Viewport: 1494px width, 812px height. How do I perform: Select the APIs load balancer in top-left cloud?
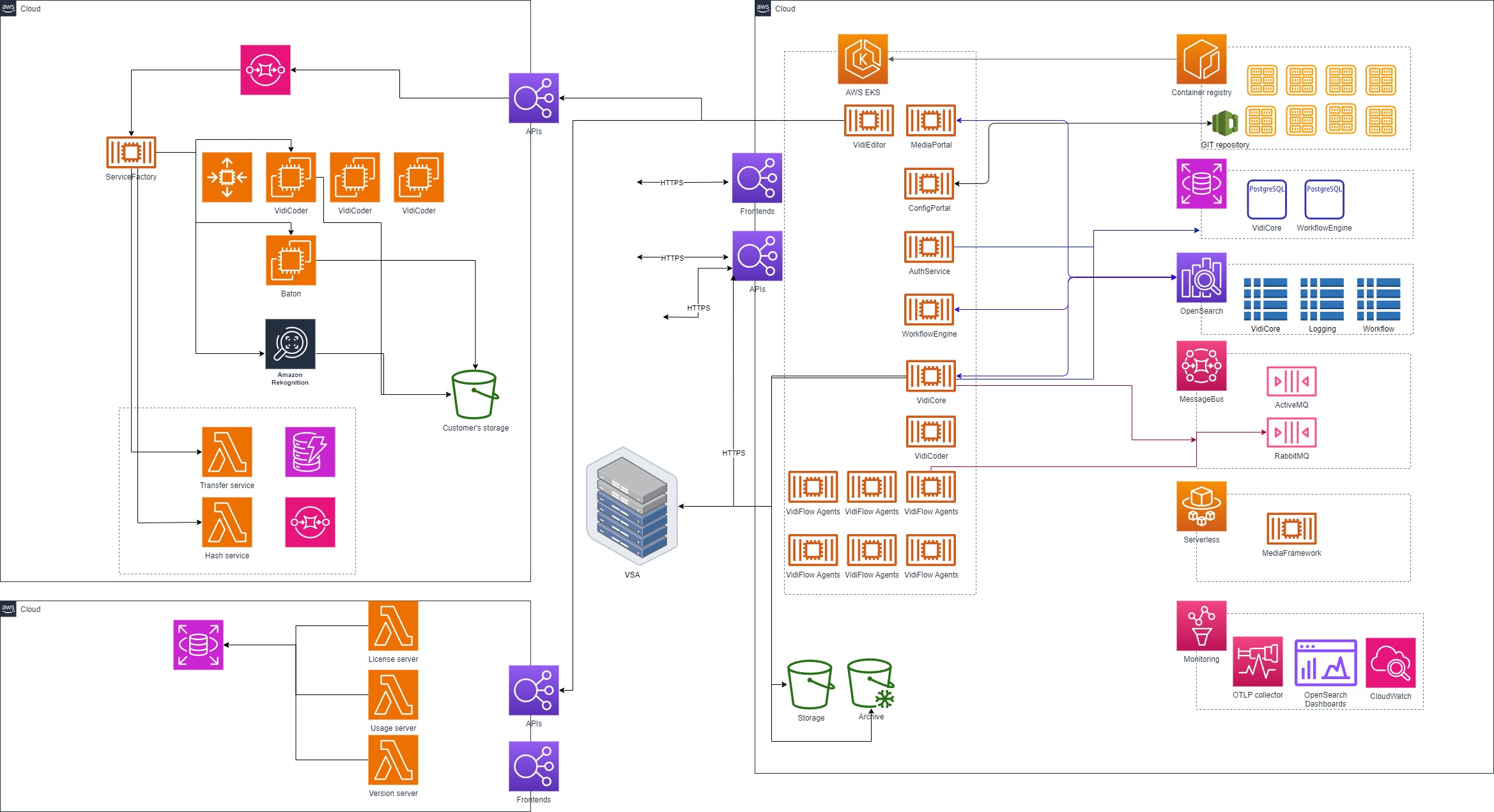[534, 98]
